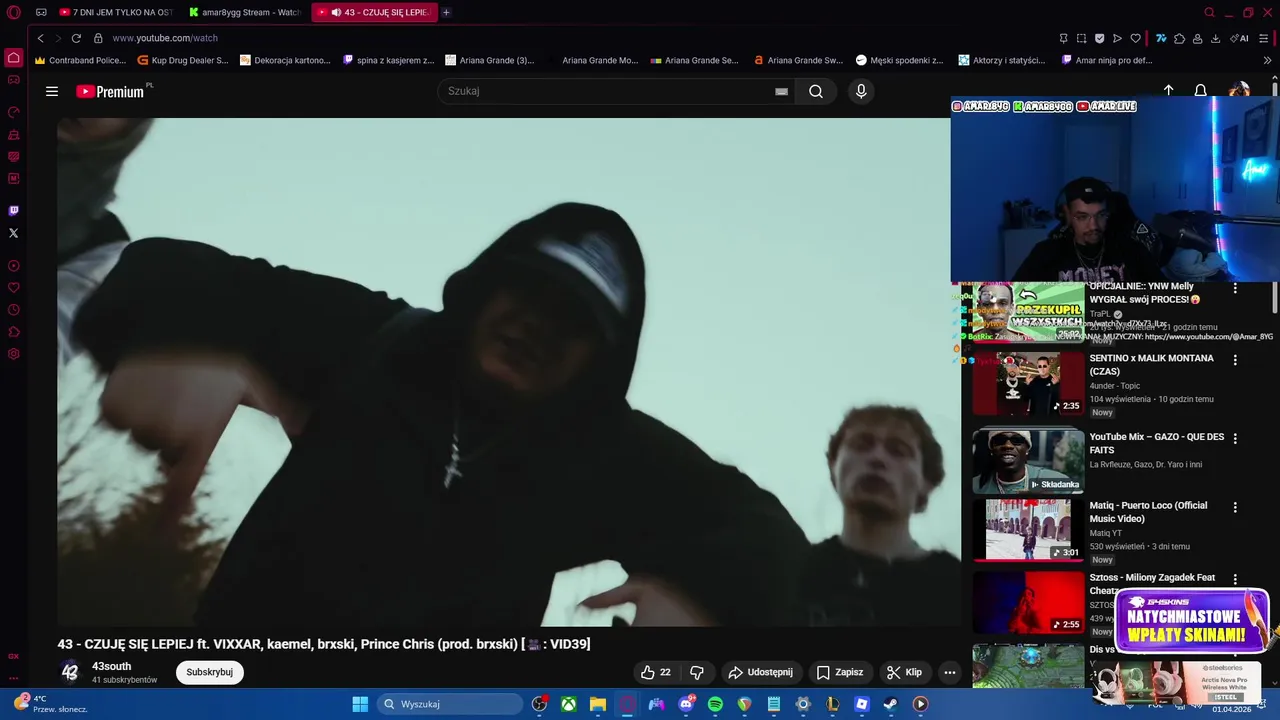
Task: Open the Opera easy setup menu
Action: point(1264,38)
